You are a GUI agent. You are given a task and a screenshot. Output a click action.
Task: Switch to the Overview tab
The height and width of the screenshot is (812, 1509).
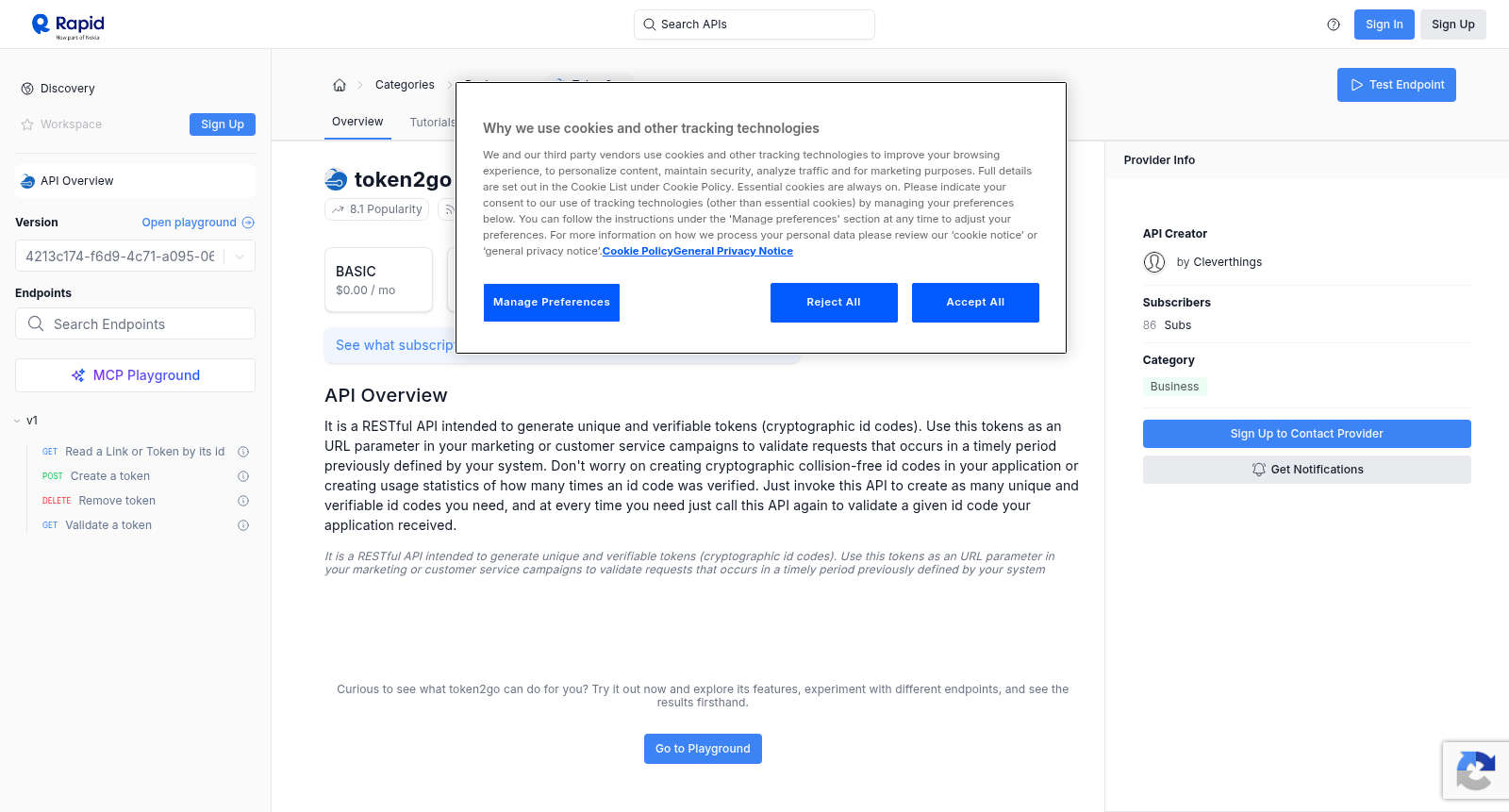point(357,122)
